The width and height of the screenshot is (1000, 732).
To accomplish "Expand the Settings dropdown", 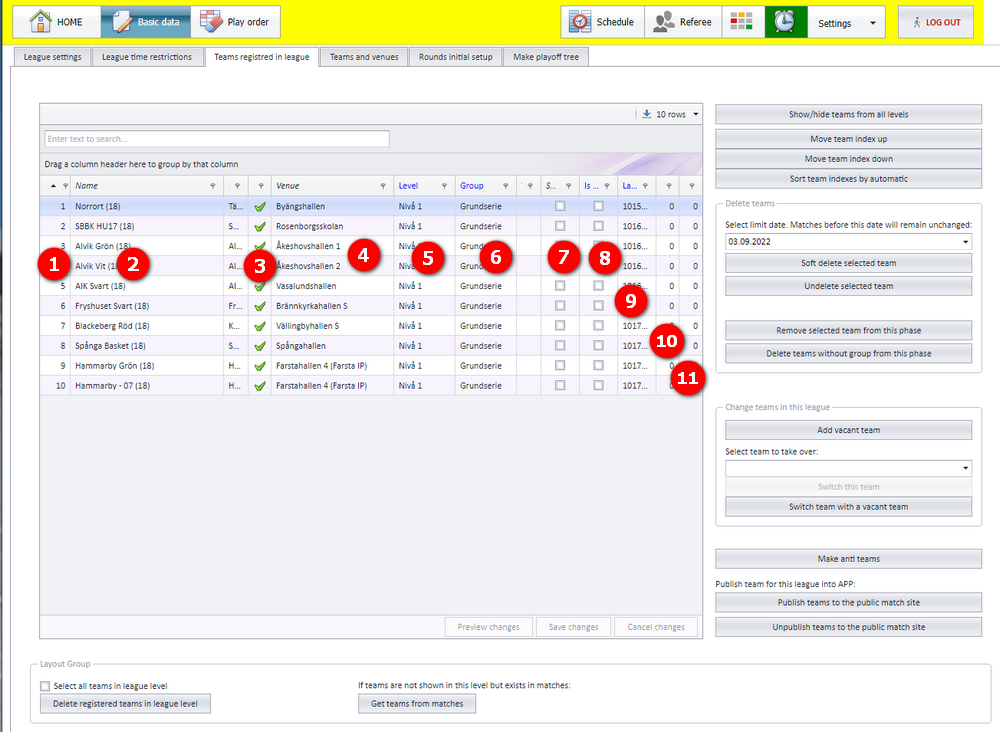I will pos(873,23).
